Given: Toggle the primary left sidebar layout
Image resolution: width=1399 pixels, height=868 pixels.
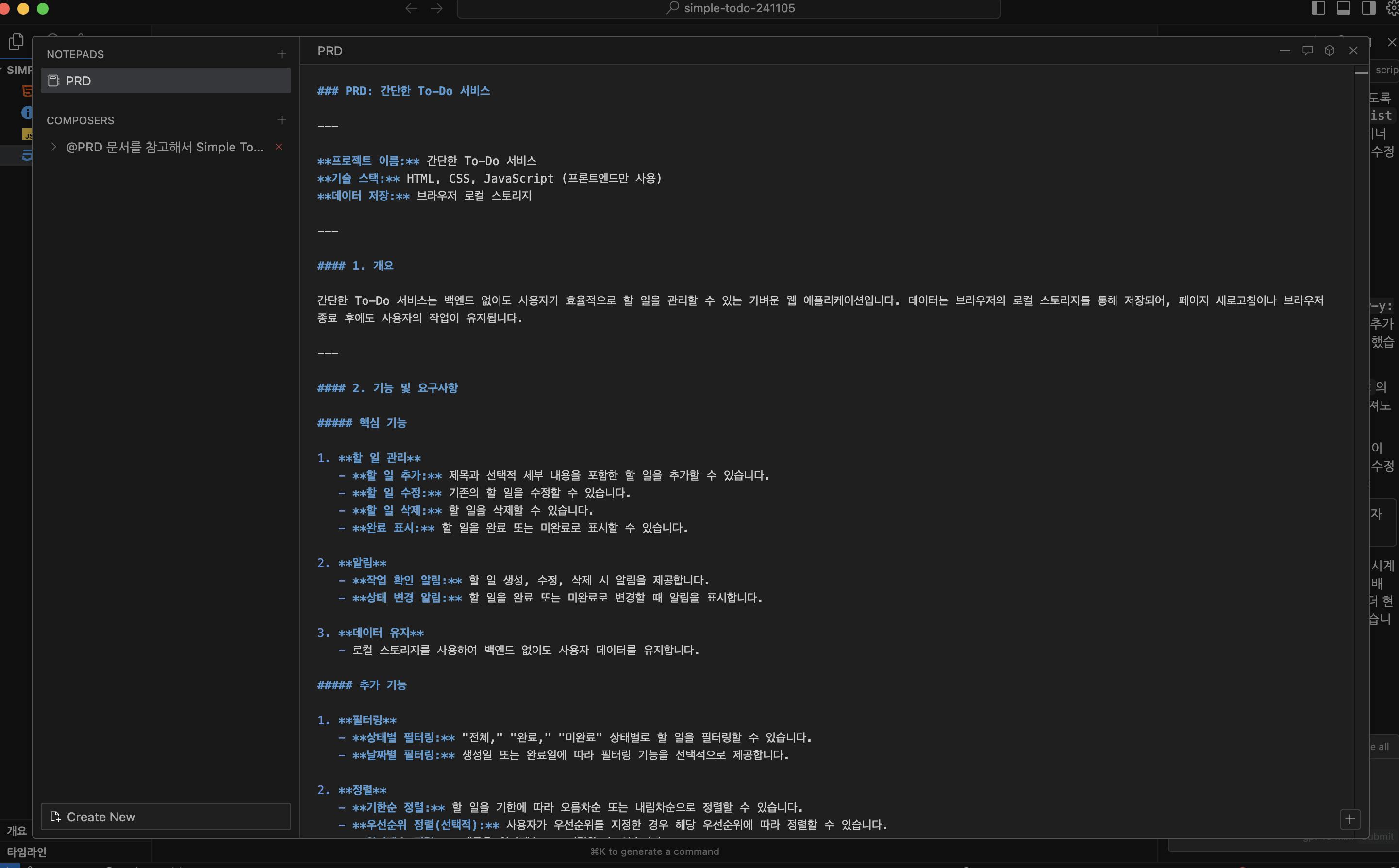Looking at the screenshot, I should point(1318,8).
